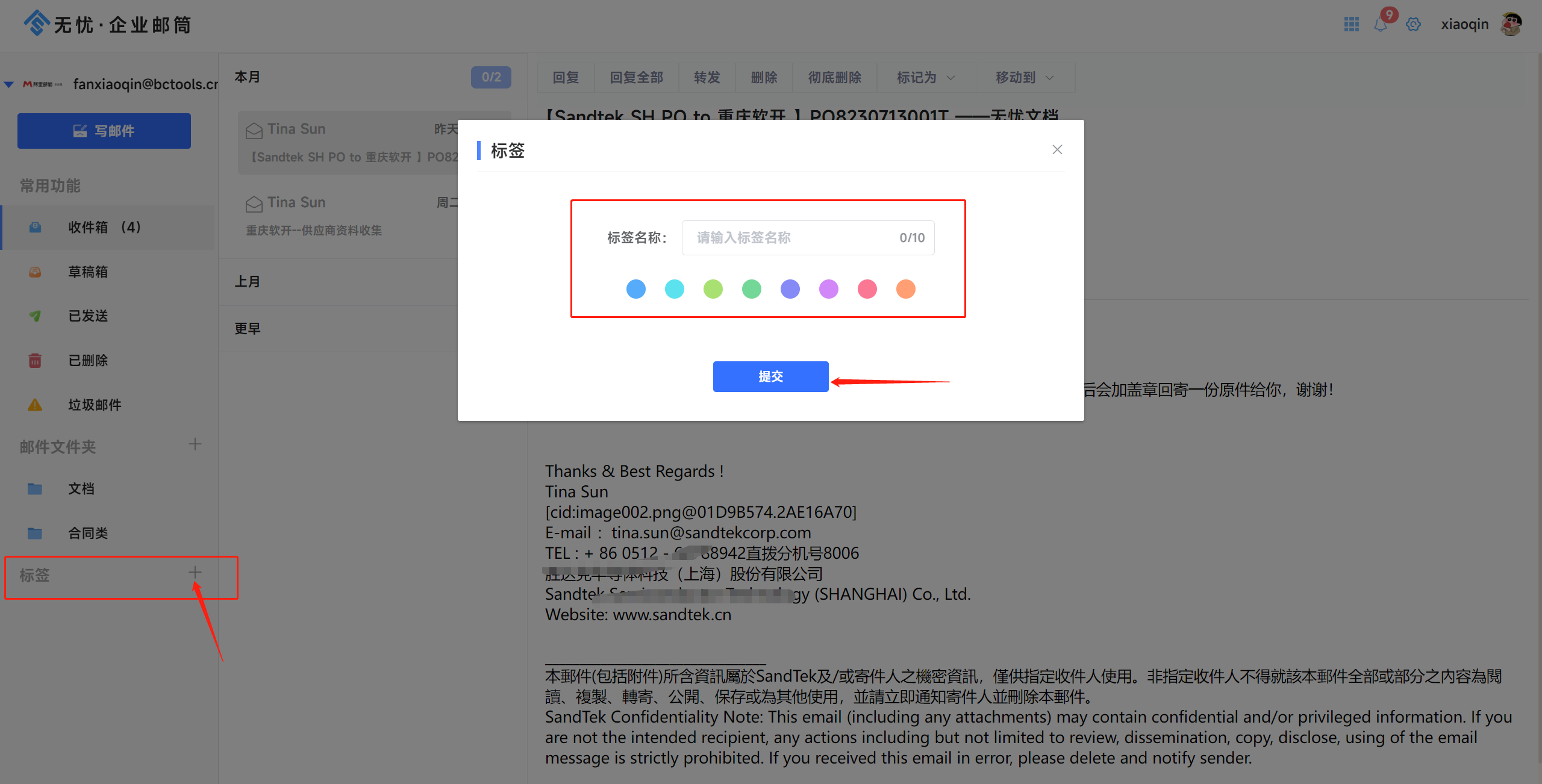Open the apps grid icon
The width and height of the screenshot is (1542, 784).
[1351, 24]
